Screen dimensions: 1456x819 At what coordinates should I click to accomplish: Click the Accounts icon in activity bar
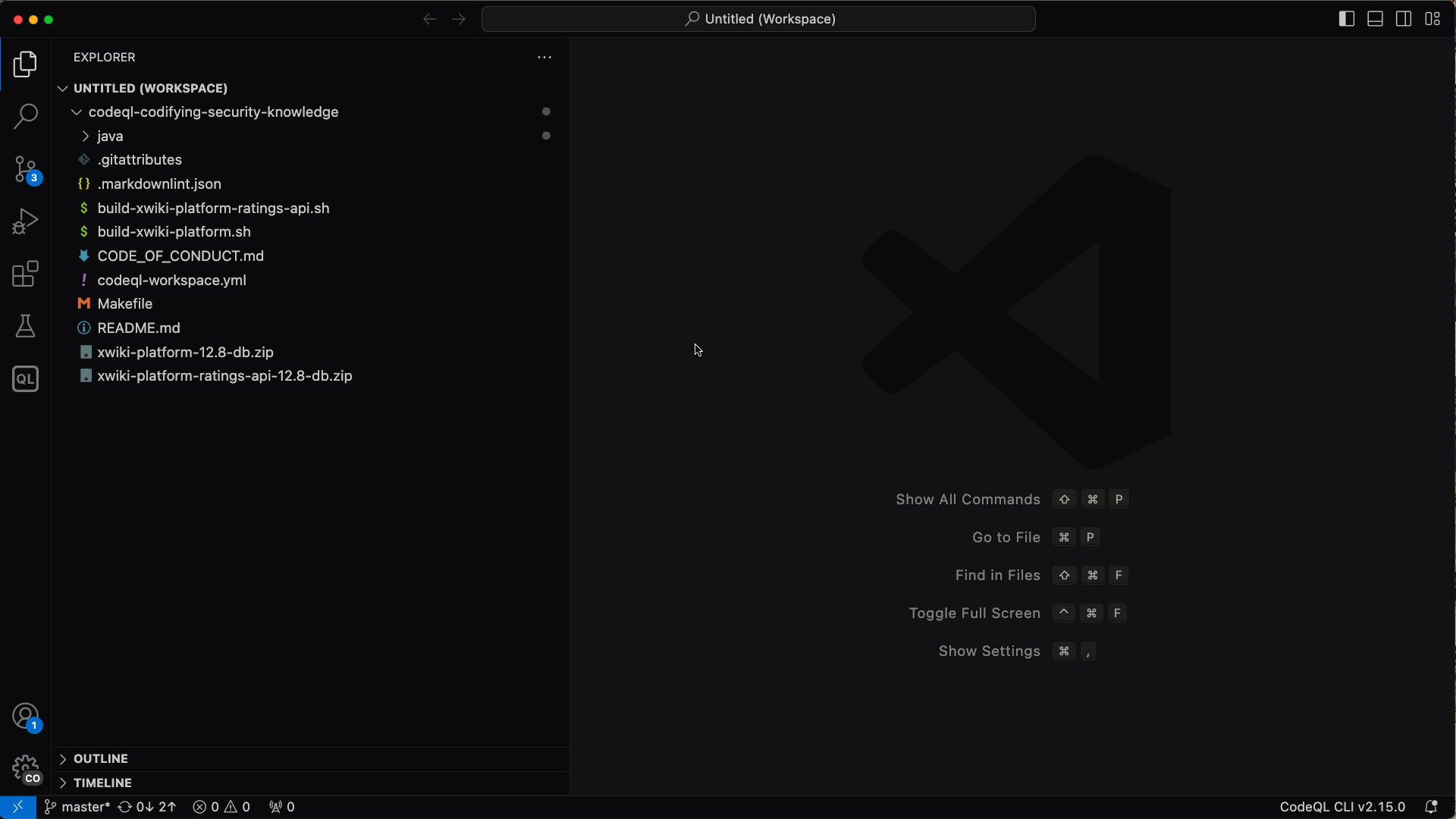pyautogui.click(x=25, y=716)
